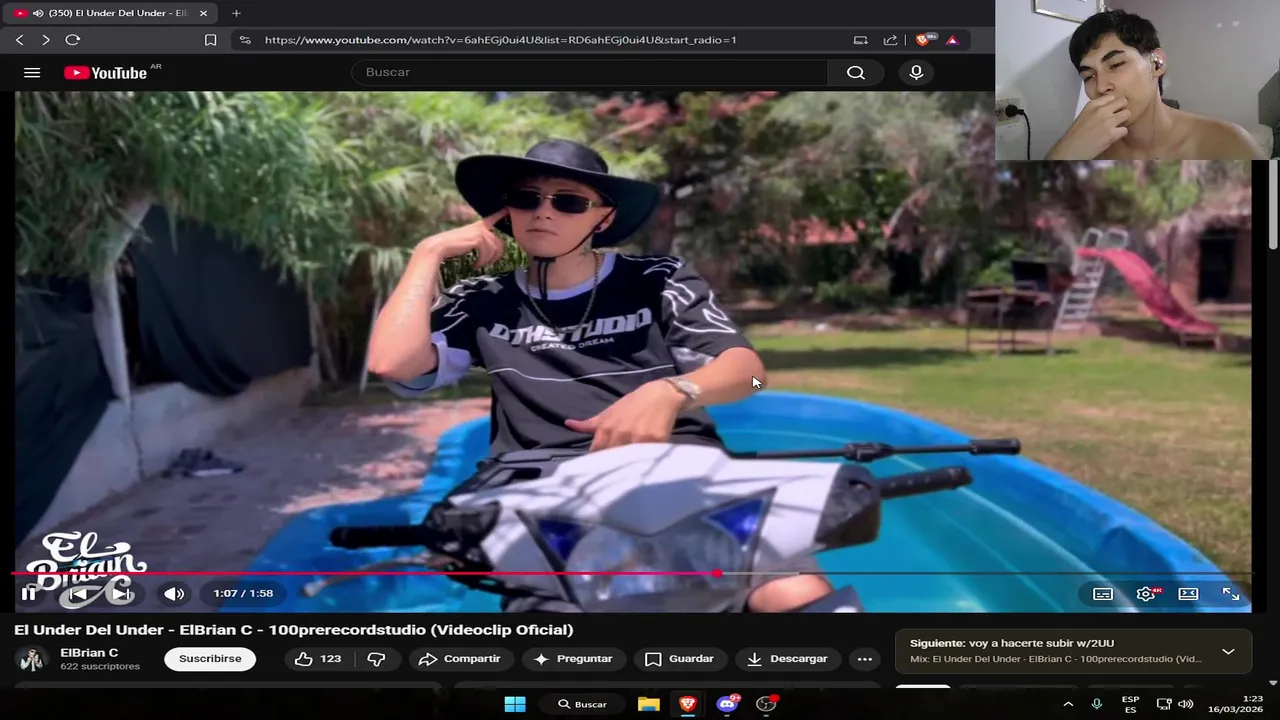
Task: Open Brave browser taskbar icon
Action: pos(688,704)
